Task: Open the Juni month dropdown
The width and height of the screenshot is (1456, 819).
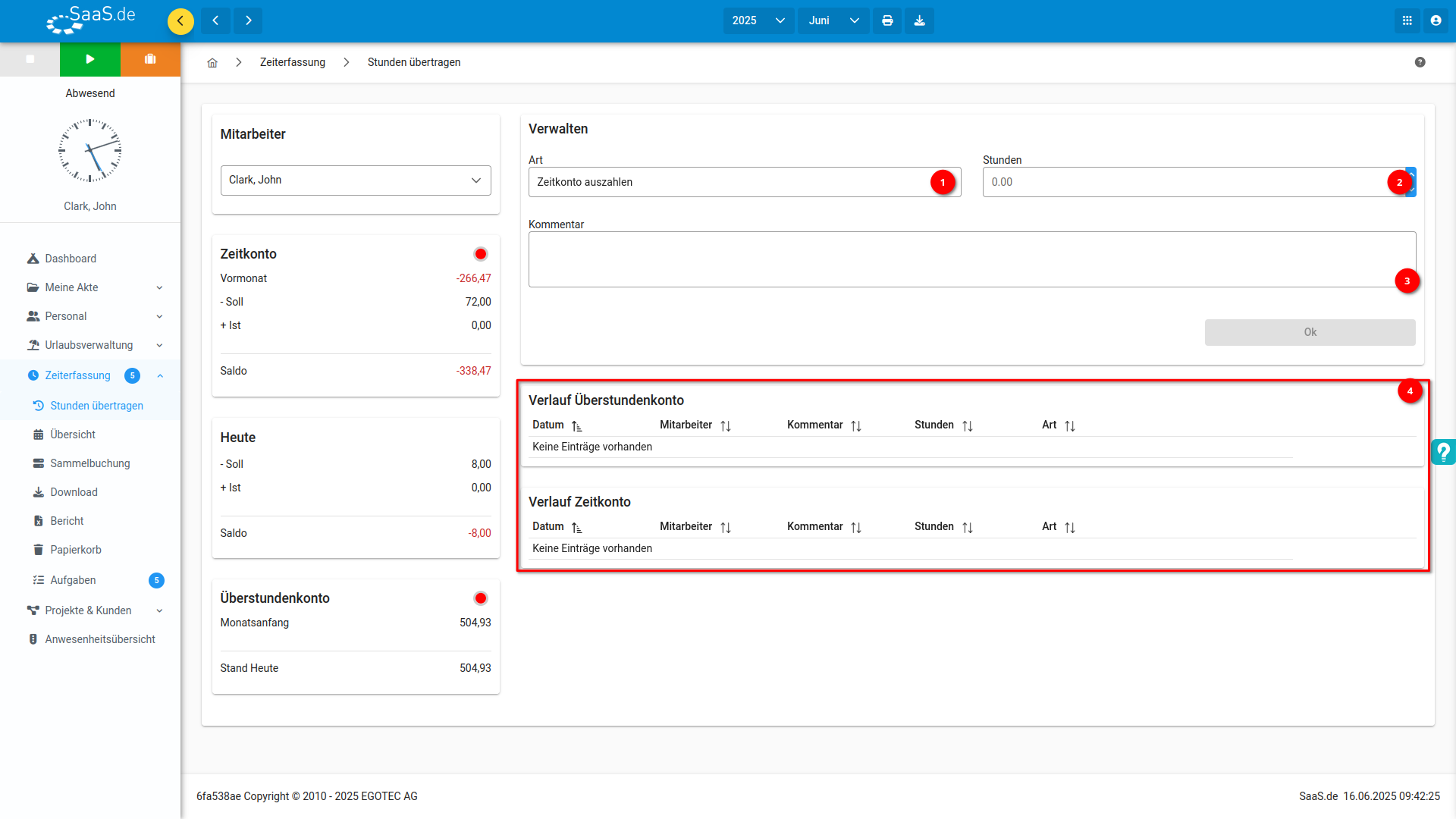Action: [833, 20]
